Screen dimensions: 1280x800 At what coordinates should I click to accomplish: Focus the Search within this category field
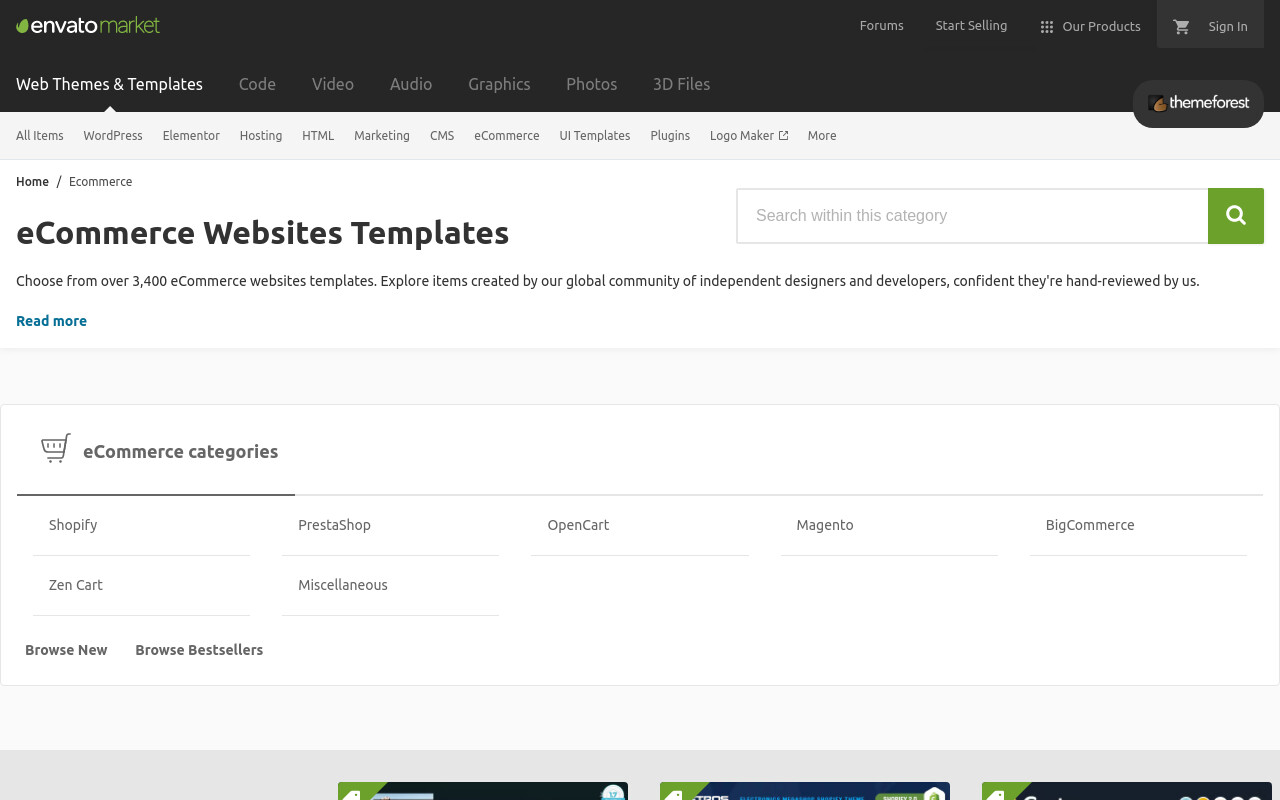click(x=972, y=215)
